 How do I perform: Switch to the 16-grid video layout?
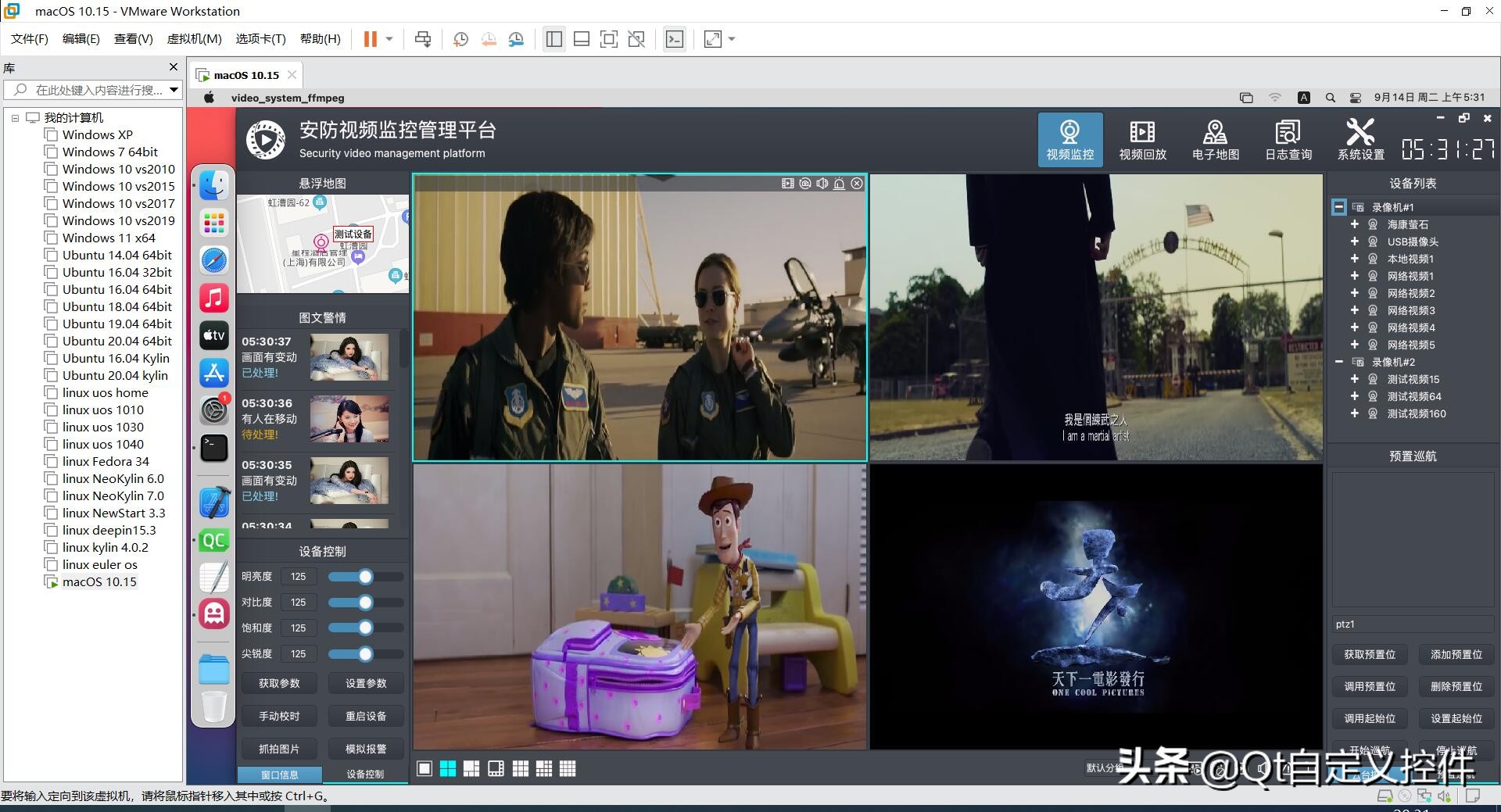568,769
